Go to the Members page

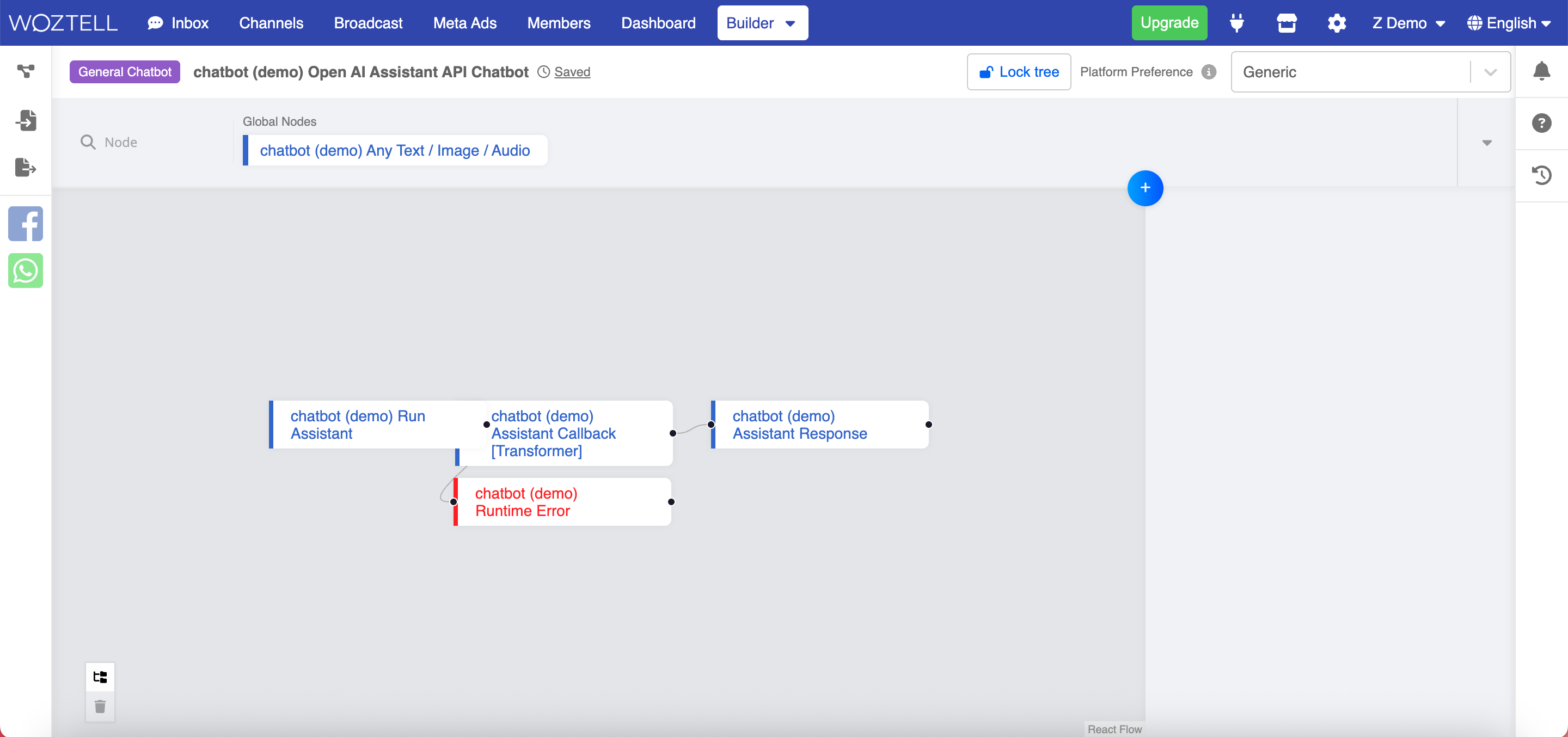(x=558, y=23)
